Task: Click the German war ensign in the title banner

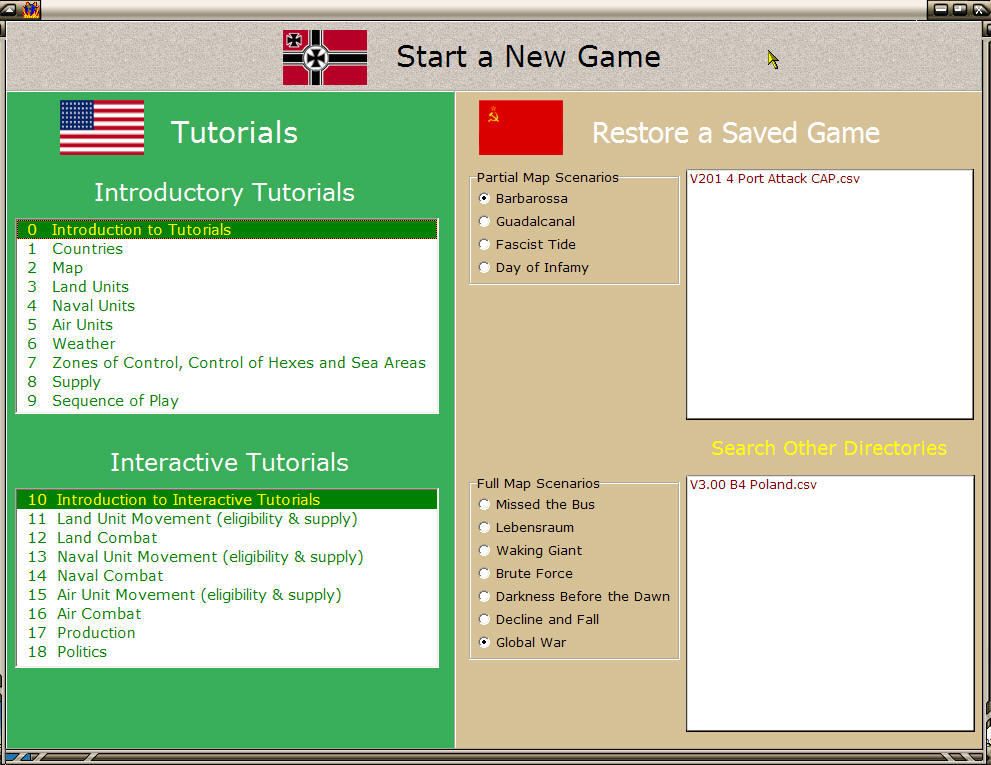Action: pyautogui.click(x=324, y=56)
